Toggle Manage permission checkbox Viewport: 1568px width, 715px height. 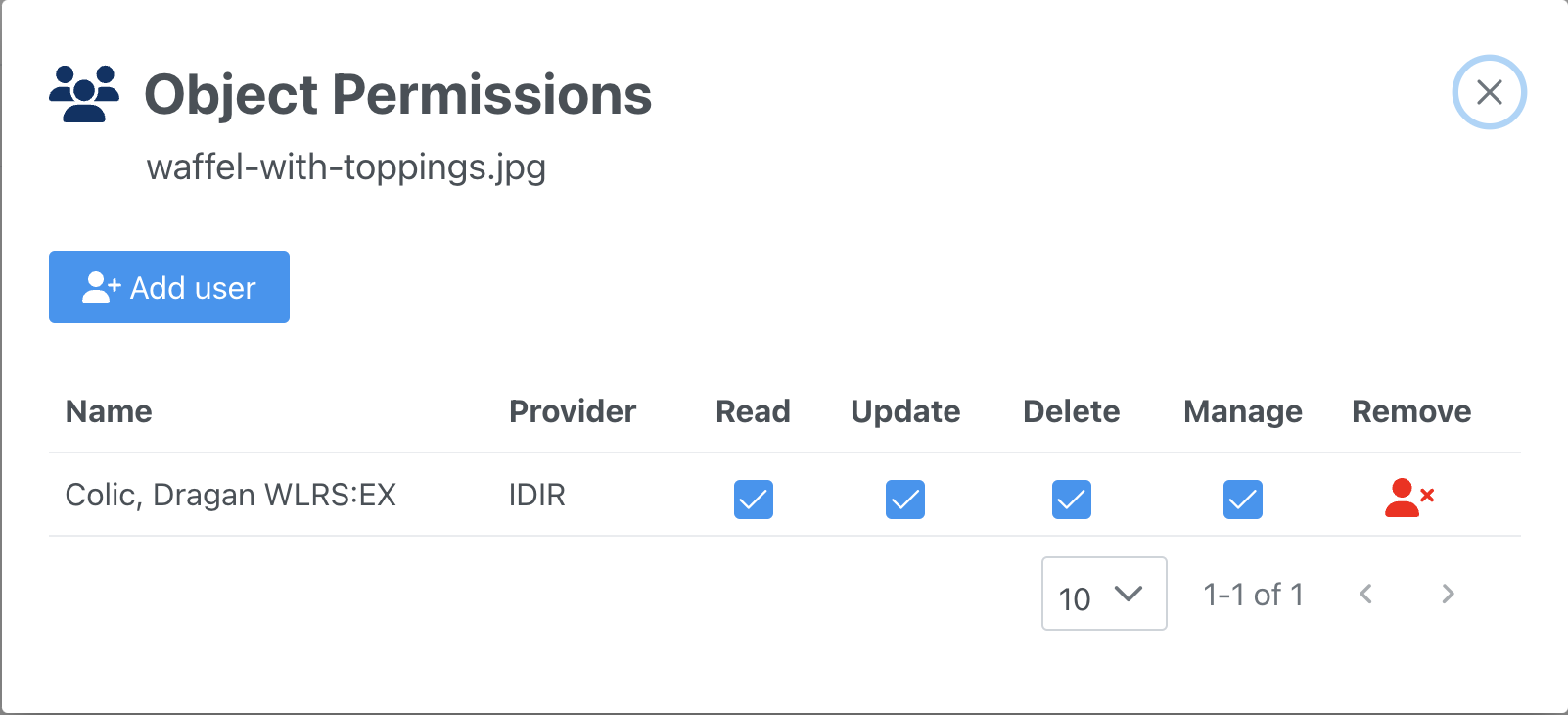tap(1243, 500)
